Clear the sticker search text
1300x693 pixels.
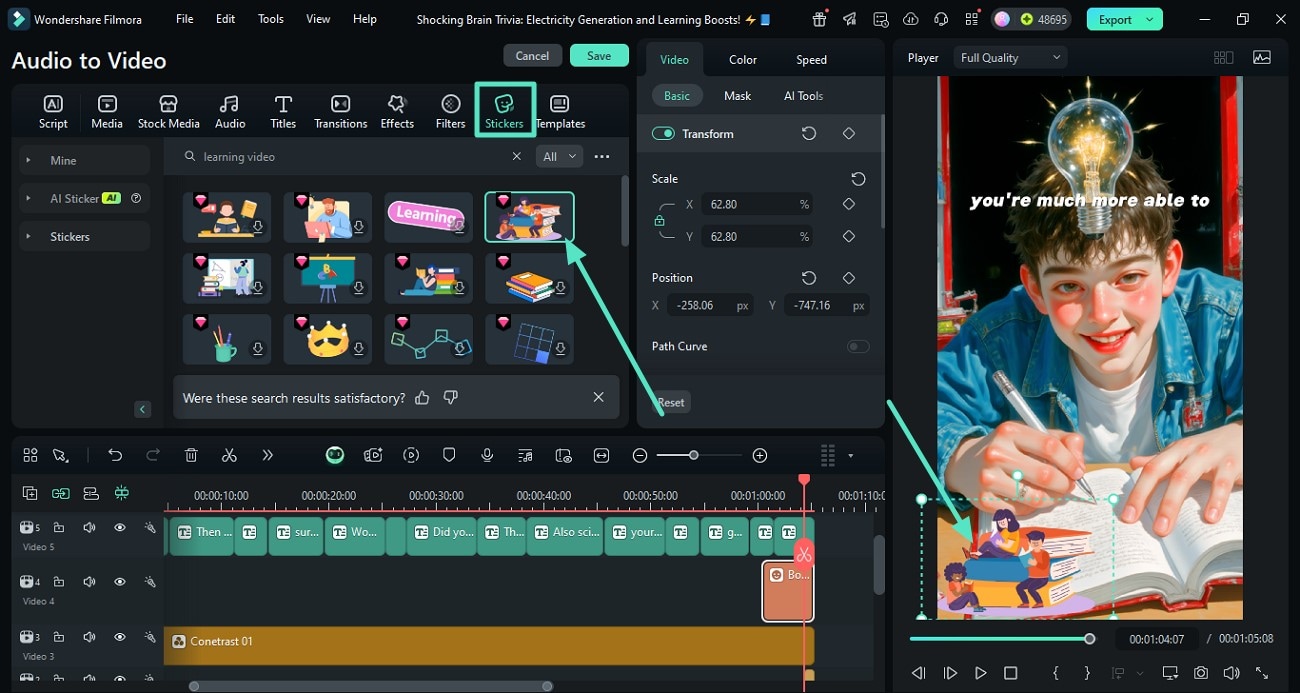coord(517,156)
